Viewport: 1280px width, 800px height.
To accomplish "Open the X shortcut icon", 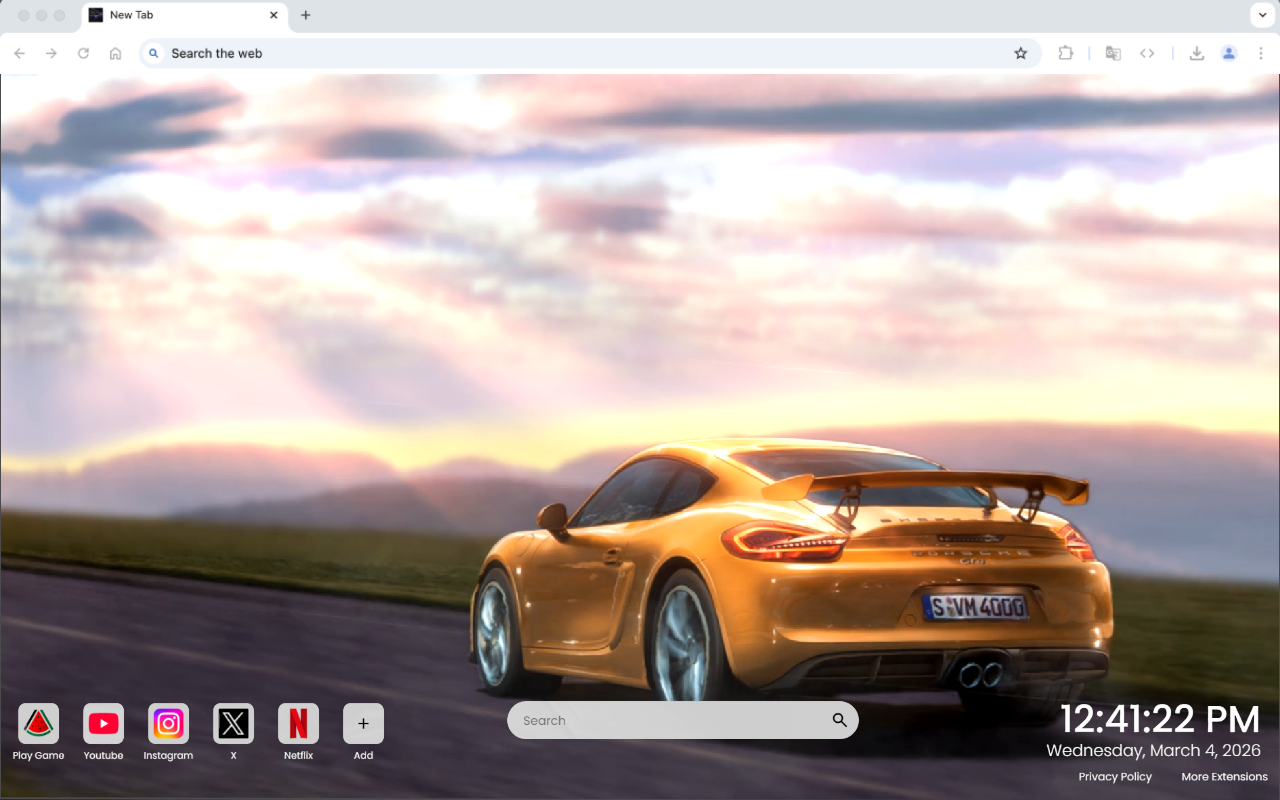I will [x=233, y=724].
